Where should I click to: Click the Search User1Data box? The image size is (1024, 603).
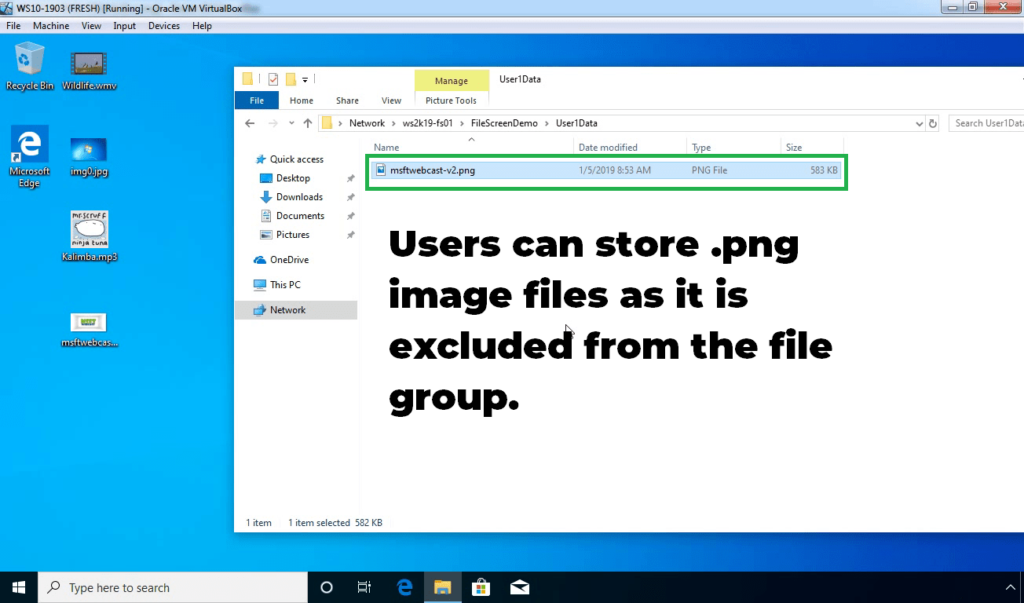point(986,123)
